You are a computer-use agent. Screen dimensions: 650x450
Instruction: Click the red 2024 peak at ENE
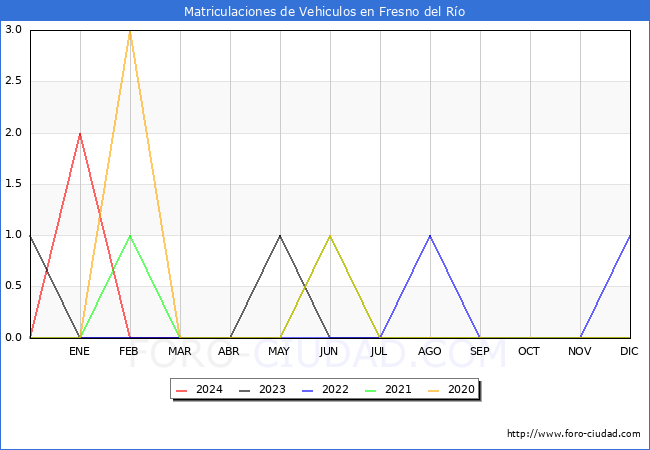80,134
